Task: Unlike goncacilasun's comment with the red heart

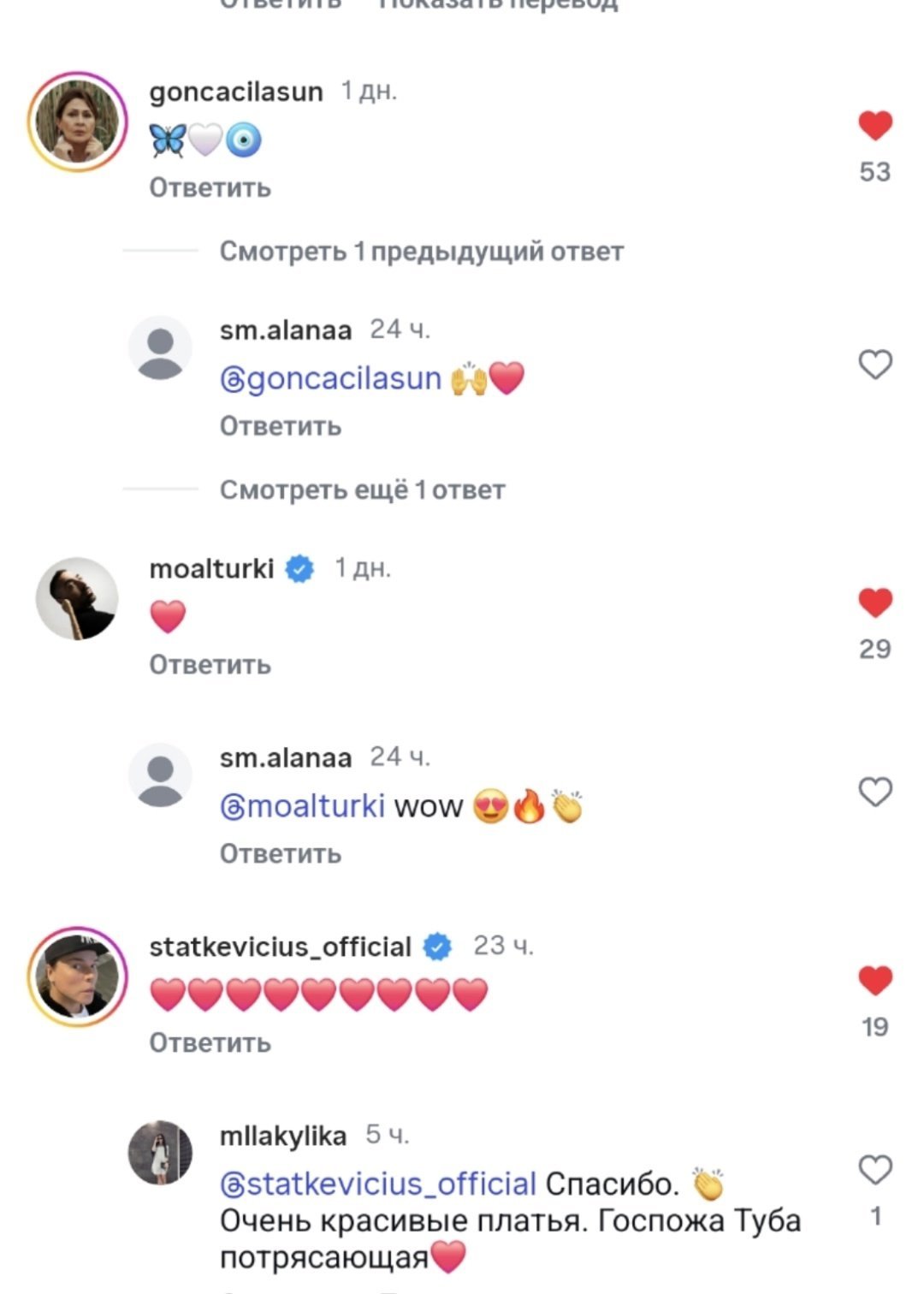Action: tap(875, 127)
